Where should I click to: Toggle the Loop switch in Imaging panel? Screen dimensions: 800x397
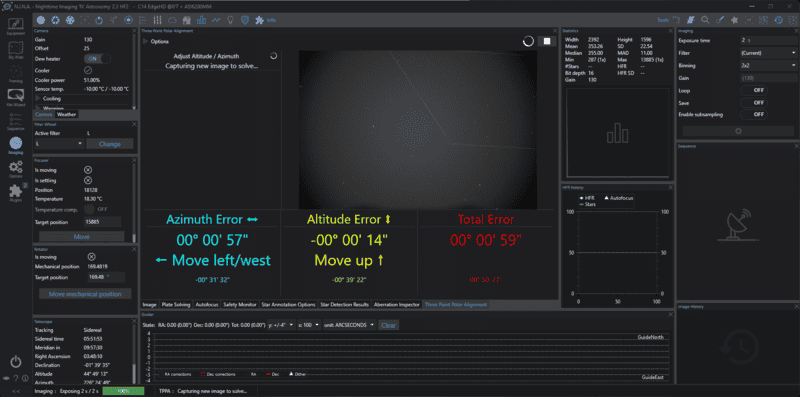[754, 90]
